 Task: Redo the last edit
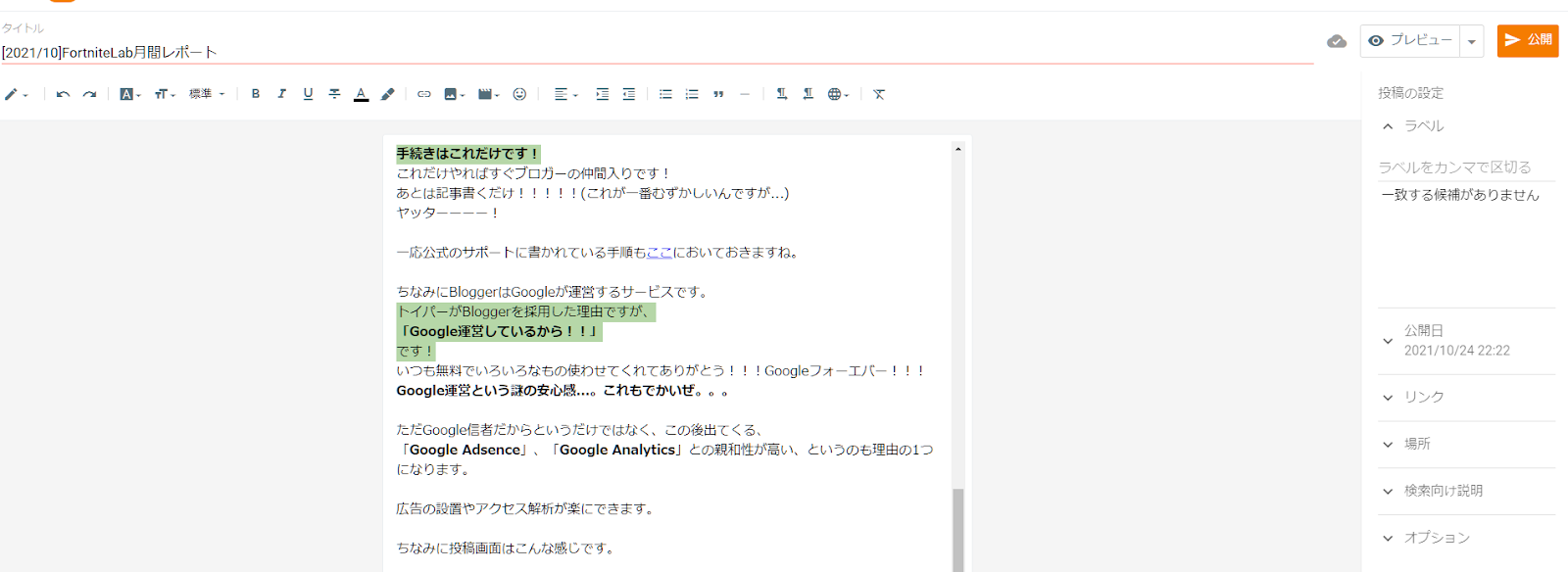89,94
